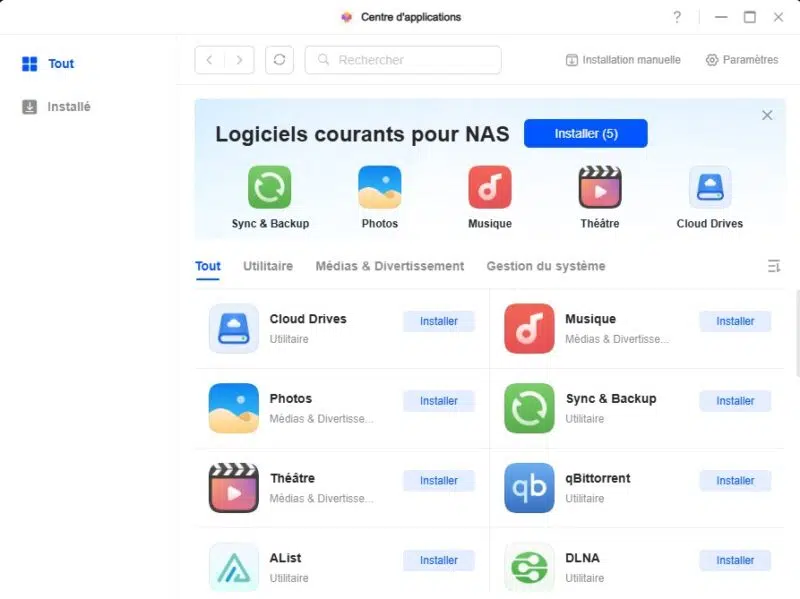This screenshot has height=599, width=800.
Task: Show the Gestion du système tab
Action: [546, 266]
